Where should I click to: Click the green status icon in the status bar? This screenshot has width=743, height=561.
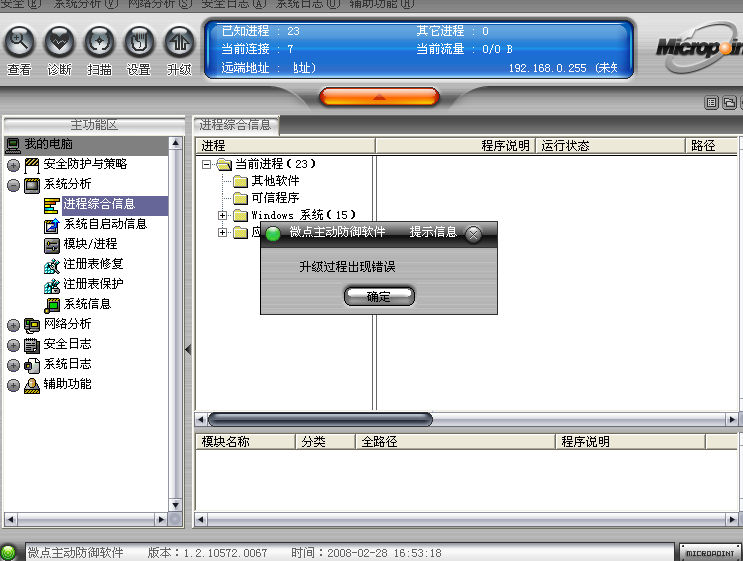point(8,552)
